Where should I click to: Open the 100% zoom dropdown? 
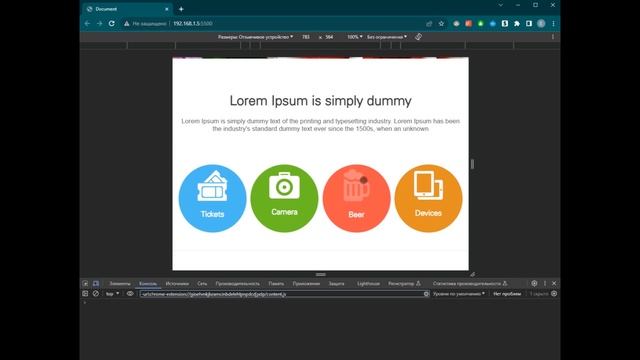[x=355, y=37]
